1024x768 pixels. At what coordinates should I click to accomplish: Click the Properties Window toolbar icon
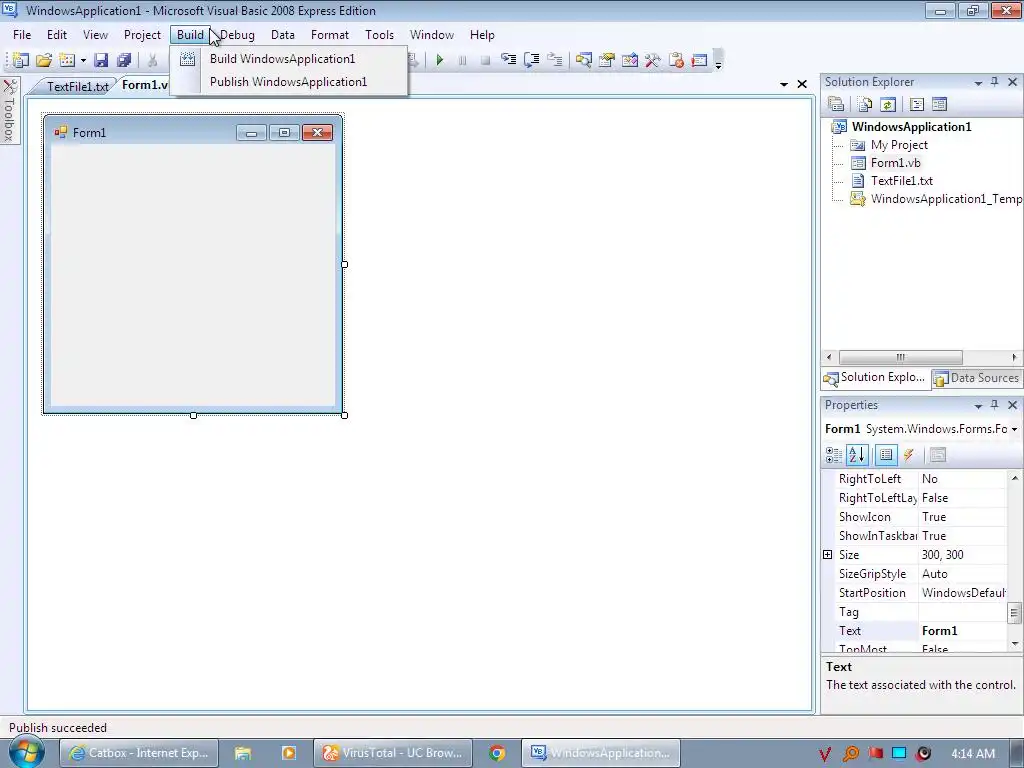tap(607, 60)
